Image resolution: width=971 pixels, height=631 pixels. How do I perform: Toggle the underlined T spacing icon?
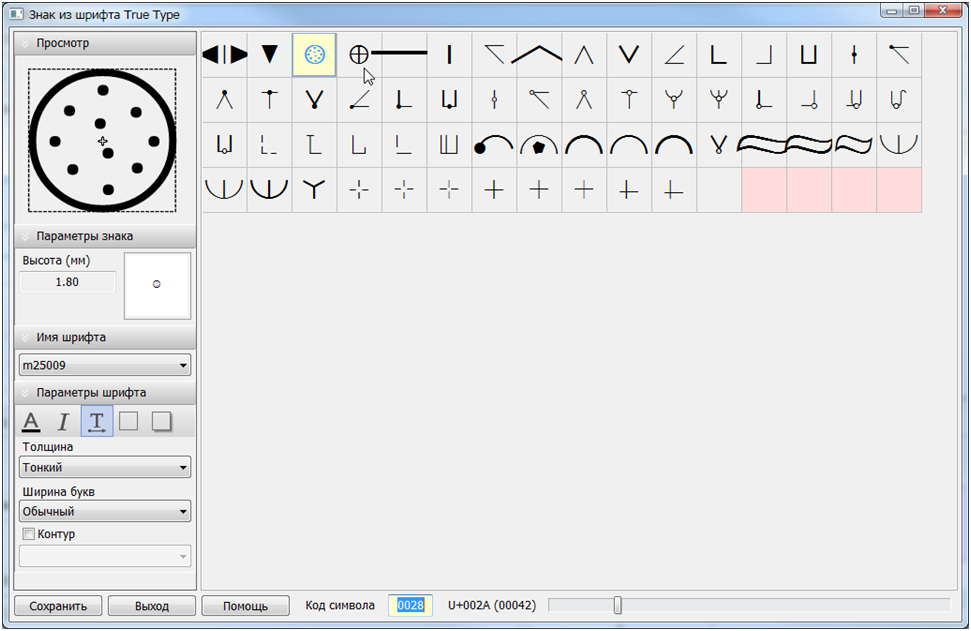(97, 421)
